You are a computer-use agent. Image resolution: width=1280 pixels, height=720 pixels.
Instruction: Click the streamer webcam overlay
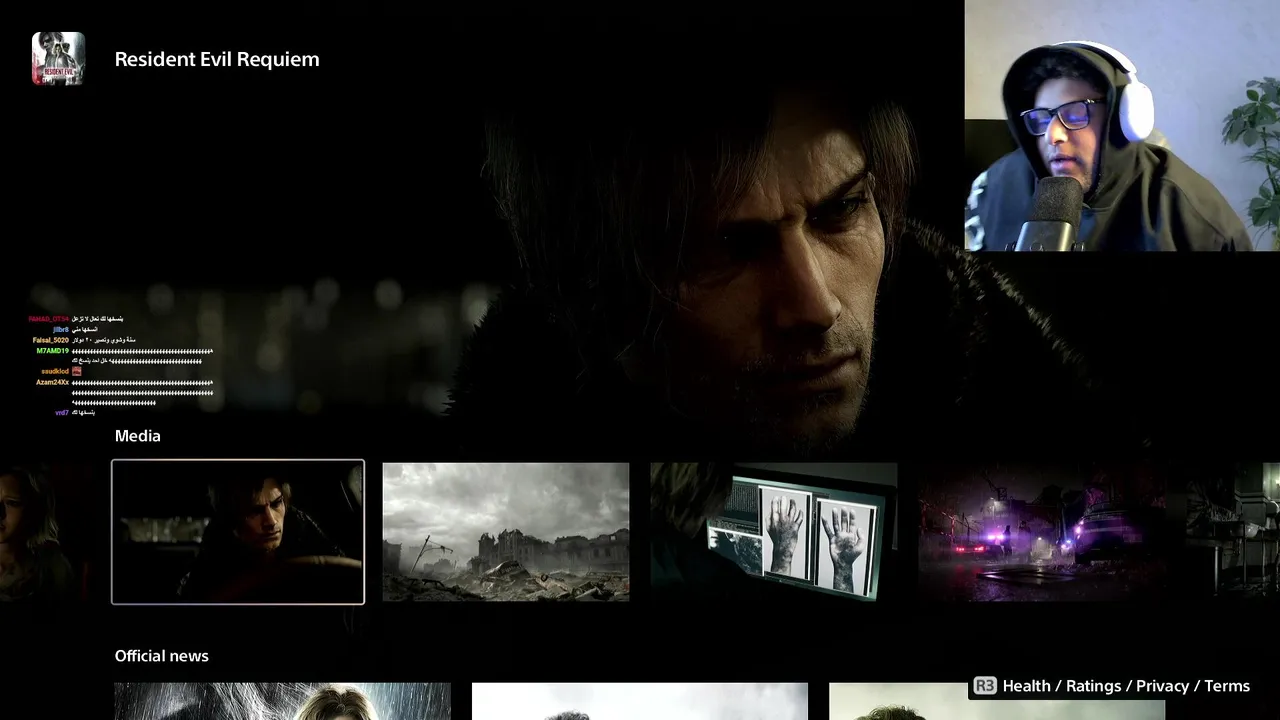(x=1122, y=125)
